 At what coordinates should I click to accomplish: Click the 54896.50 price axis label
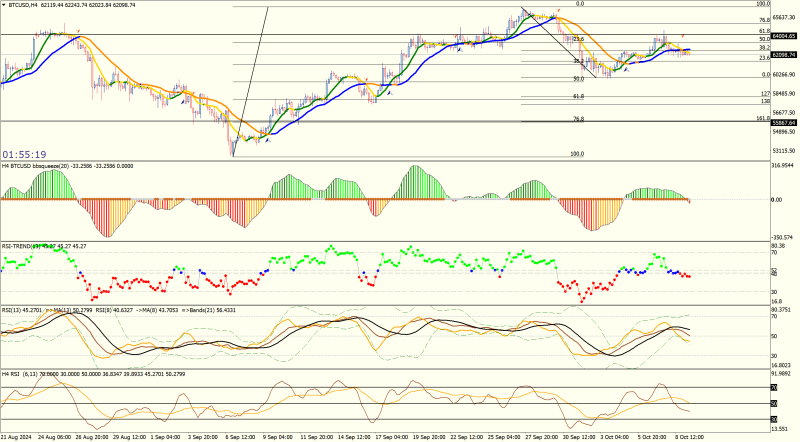click(784, 132)
